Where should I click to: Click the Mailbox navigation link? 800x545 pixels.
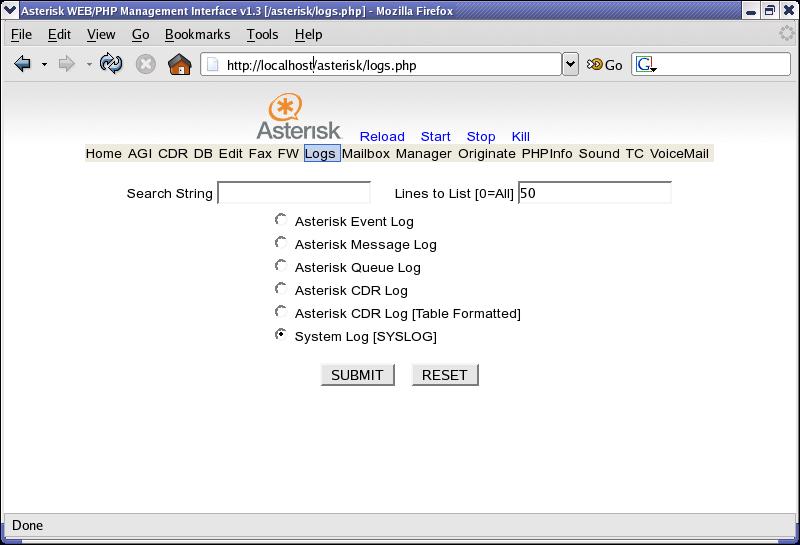[366, 153]
